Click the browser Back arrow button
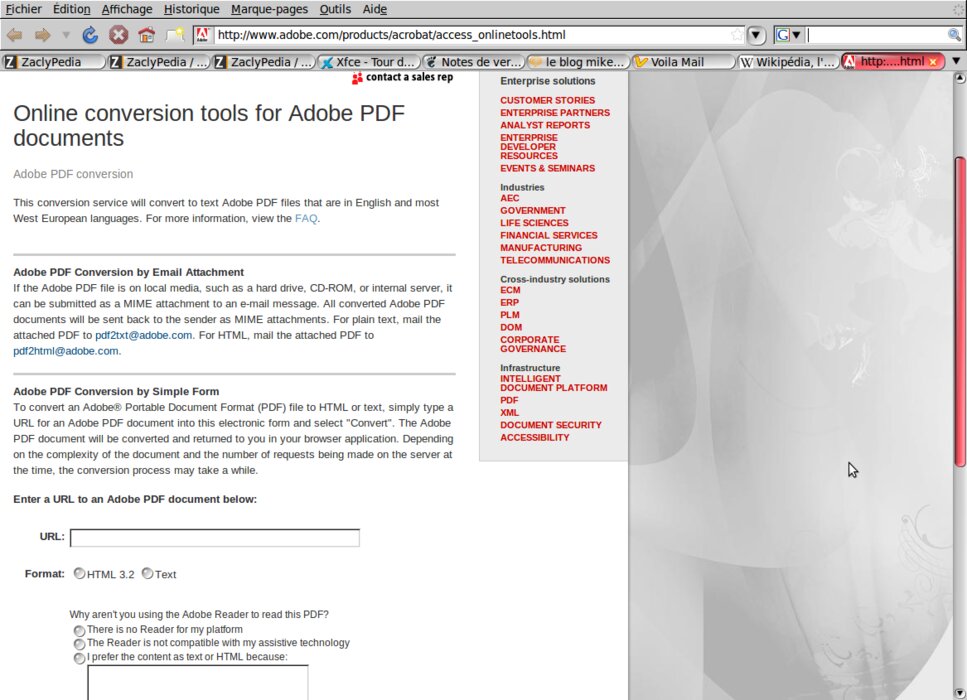This screenshot has height=700, width=967. coord(15,35)
